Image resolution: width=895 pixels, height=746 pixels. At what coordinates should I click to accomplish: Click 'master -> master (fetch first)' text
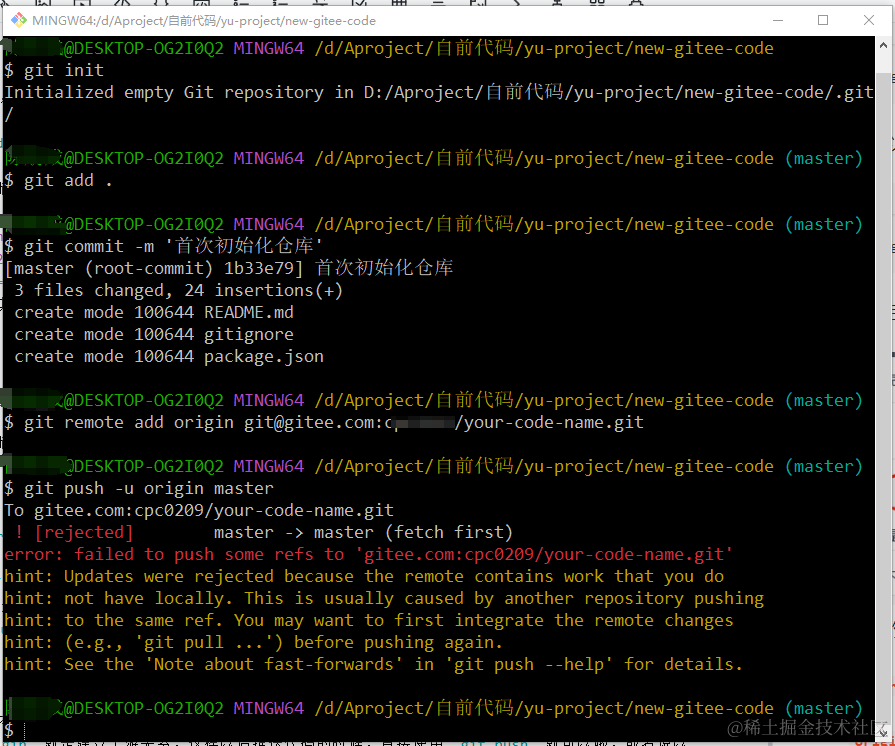(x=363, y=533)
